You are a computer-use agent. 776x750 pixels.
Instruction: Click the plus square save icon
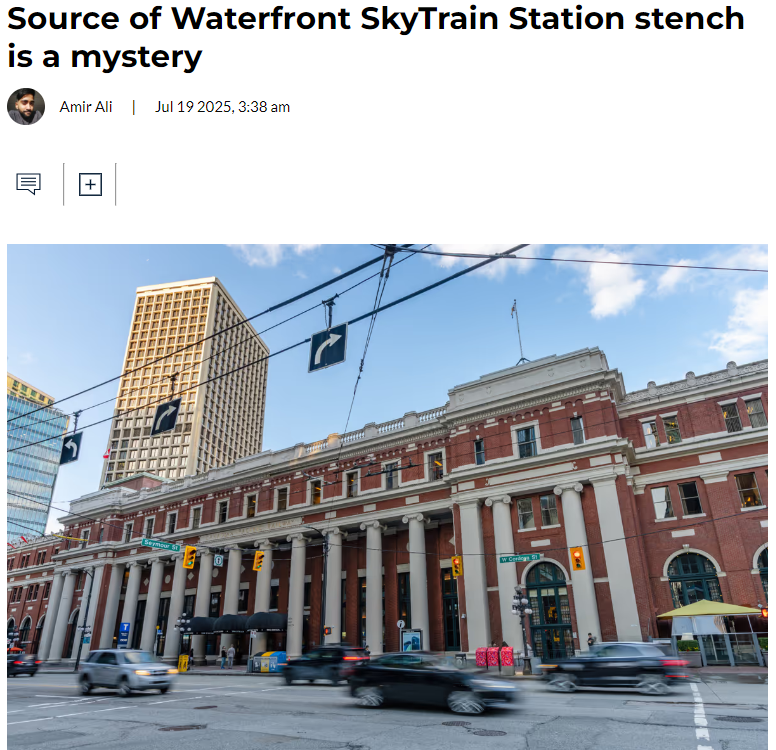(x=91, y=184)
